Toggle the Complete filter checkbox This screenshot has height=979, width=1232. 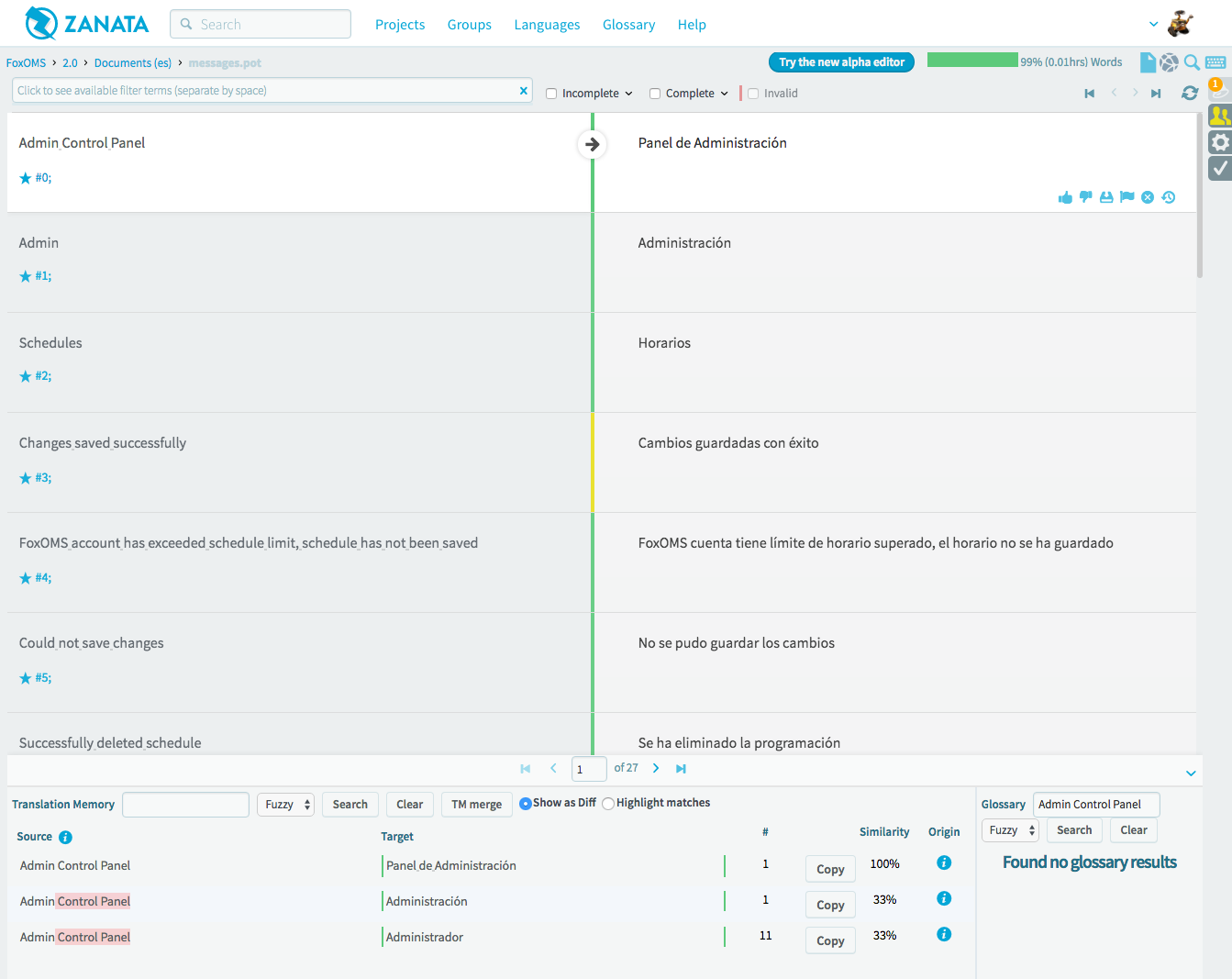[655, 94]
